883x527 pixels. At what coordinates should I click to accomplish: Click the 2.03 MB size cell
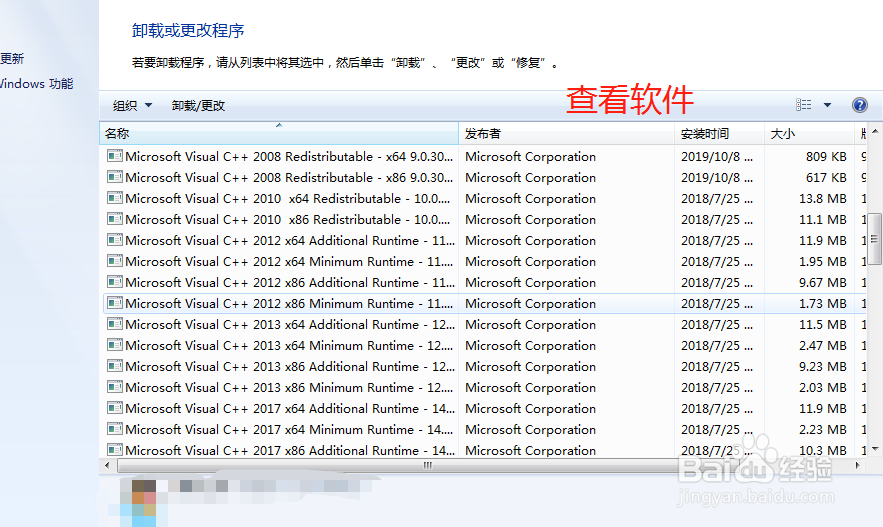[x=823, y=388]
